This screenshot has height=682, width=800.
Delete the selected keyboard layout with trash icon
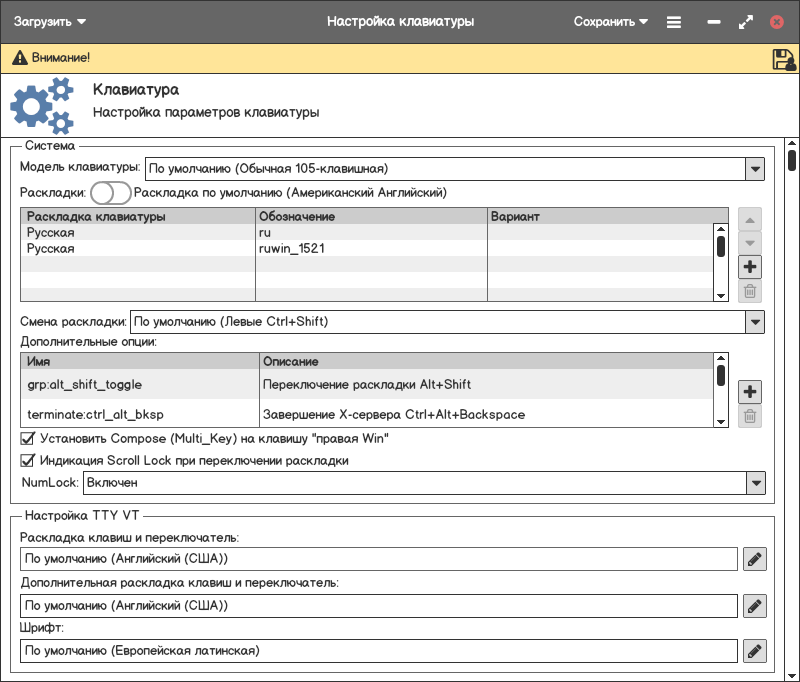click(x=750, y=292)
